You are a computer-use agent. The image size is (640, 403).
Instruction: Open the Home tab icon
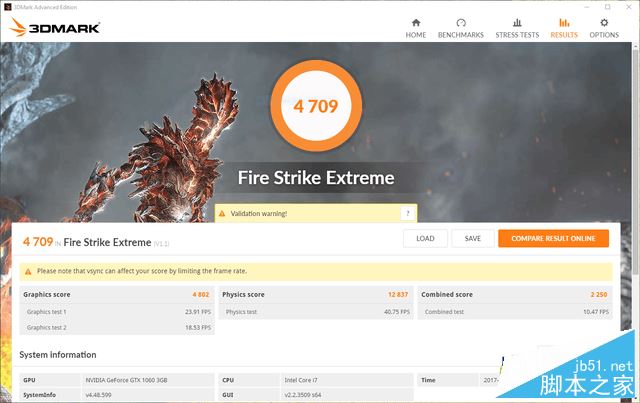coord(416,23)
